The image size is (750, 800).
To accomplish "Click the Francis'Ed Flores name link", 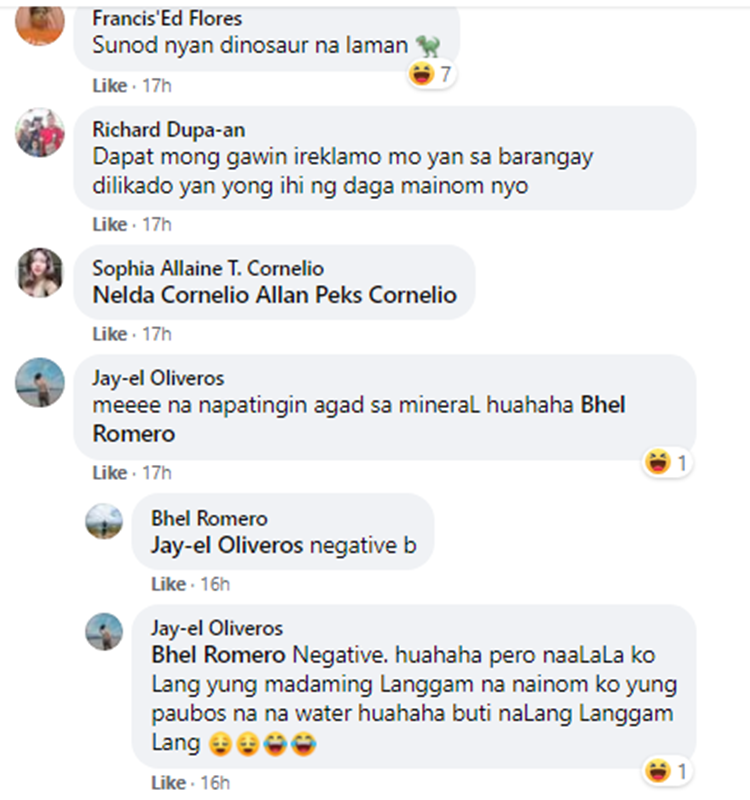I will (x=167, y=19).
